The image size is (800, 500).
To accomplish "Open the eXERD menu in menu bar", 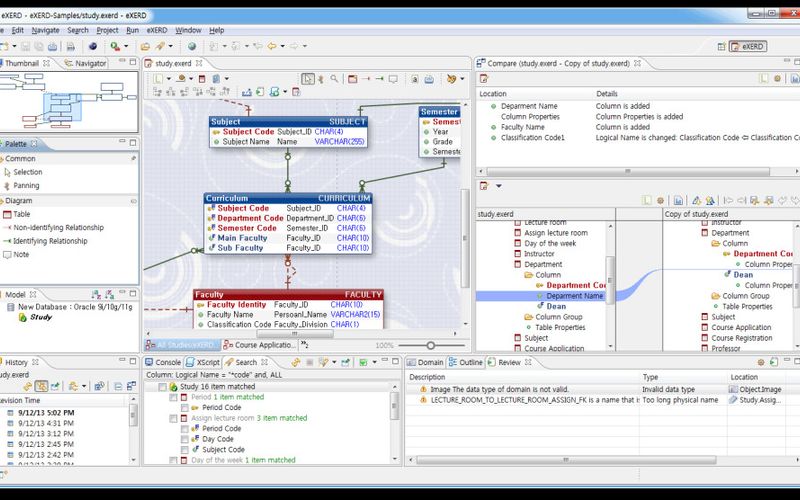I will pyautogui.click(x=157, y=31).
